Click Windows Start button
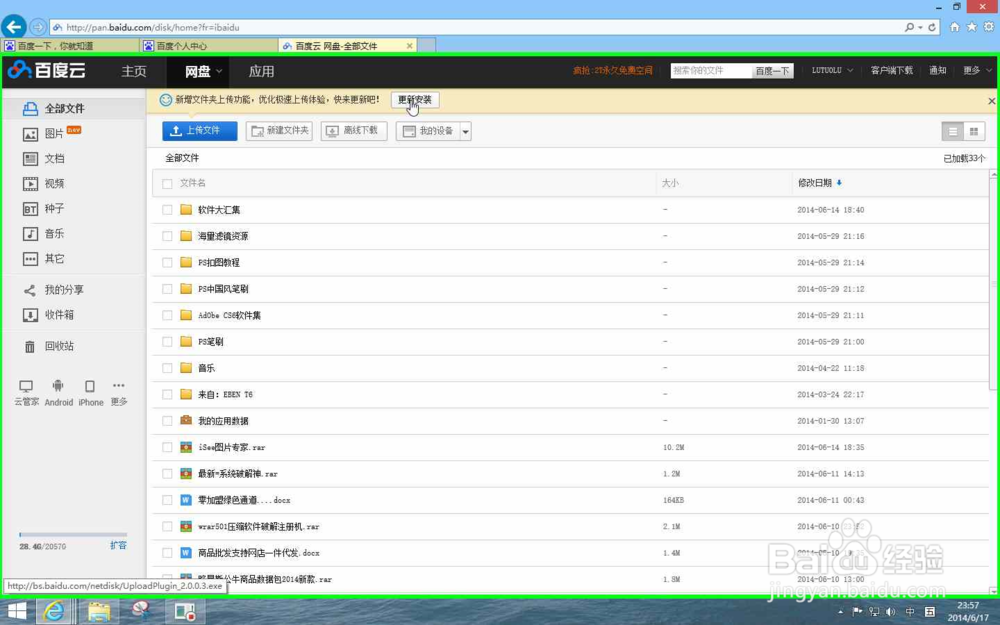Viewport: 1000px width, 625px height. tap(17, 612)
